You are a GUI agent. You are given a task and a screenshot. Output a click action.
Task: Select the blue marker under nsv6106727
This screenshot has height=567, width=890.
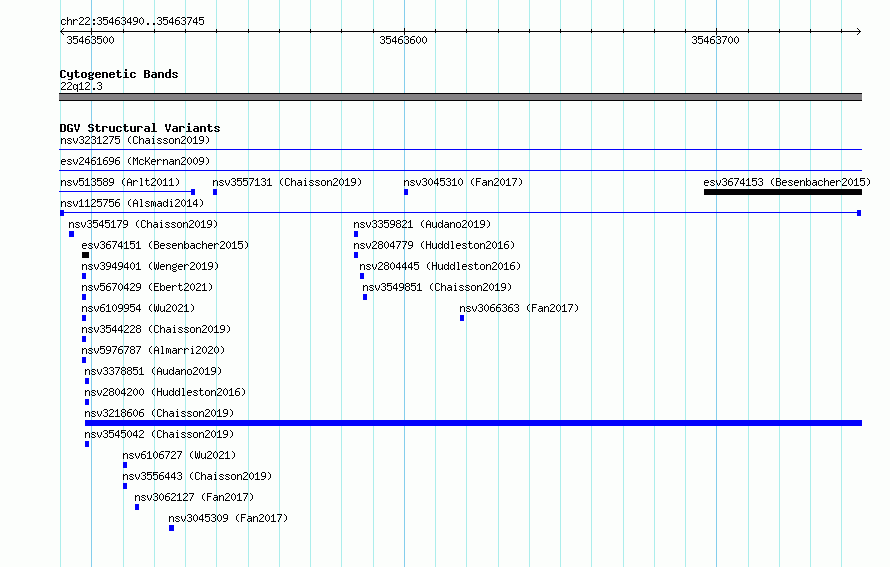[x=125, y=465]
